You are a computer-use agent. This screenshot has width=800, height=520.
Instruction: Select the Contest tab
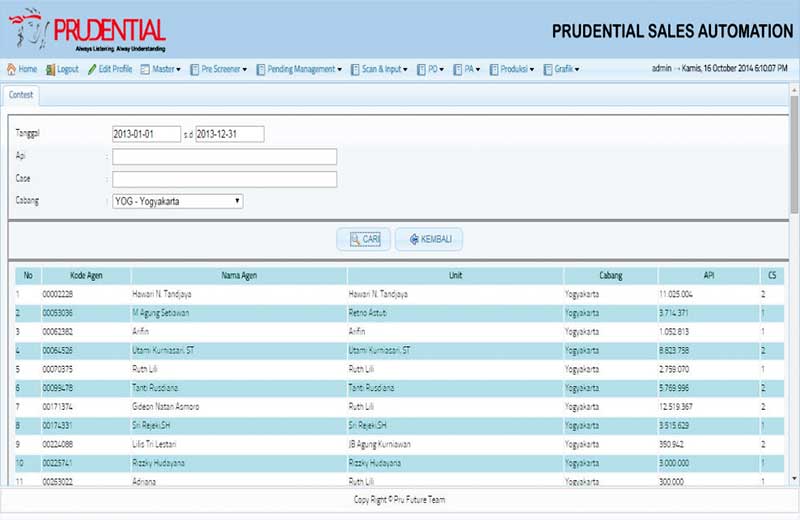coord(21,94)
